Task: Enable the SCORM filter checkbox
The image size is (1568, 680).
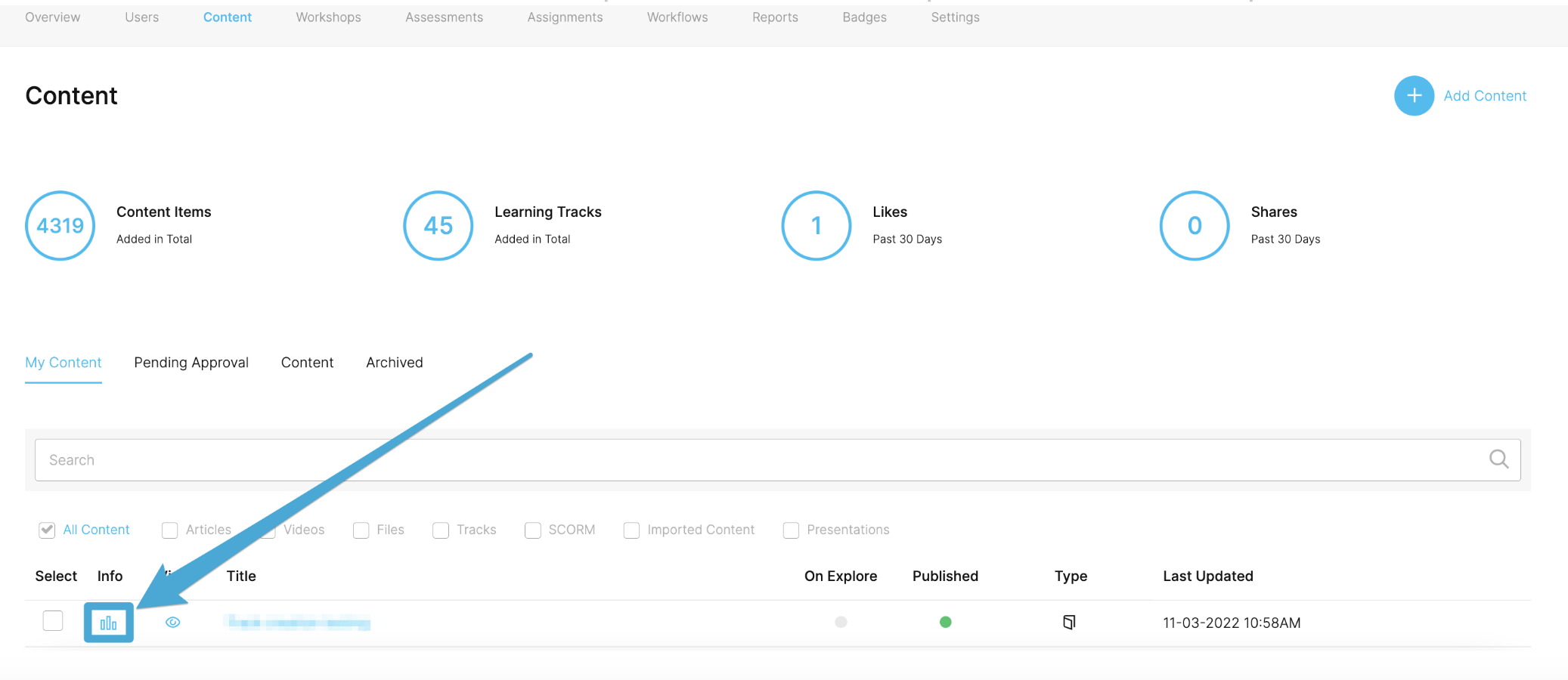Action: [x=533, y=530]
